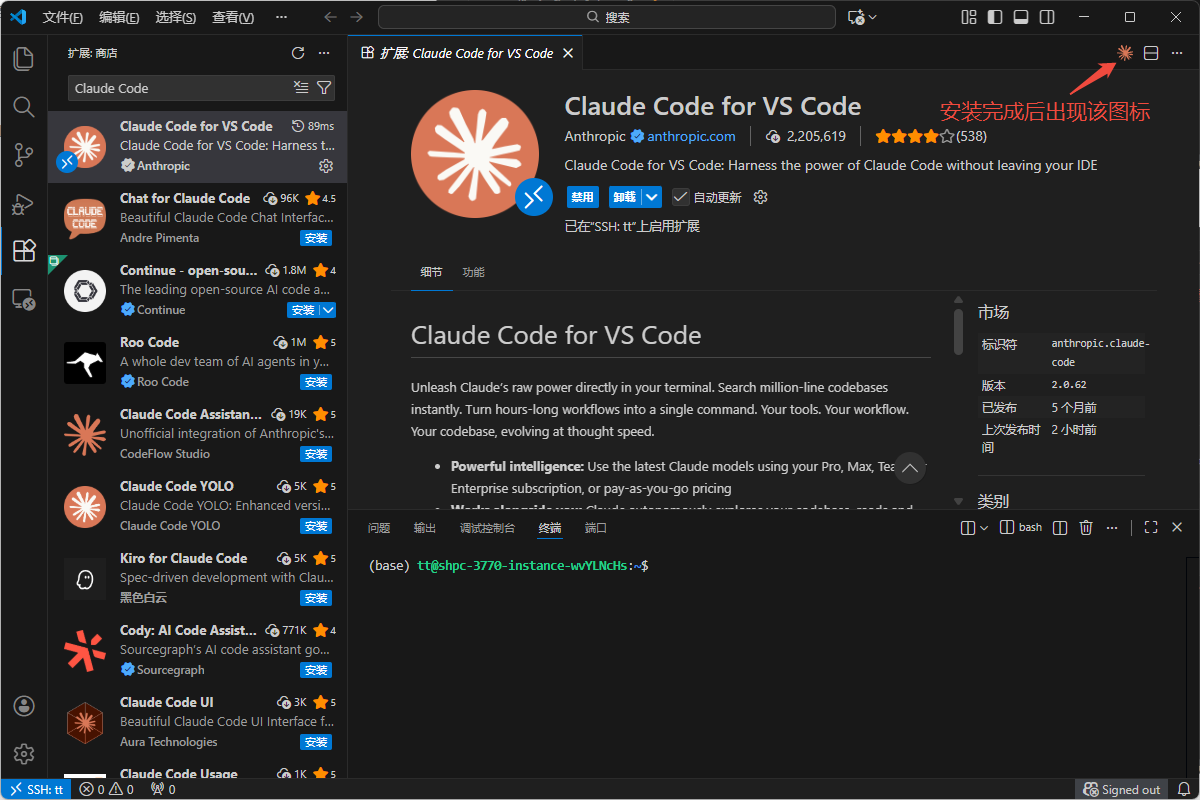The width and height of the screenshot is (1200, 800).
Task: Open the Accounts menu icon
Action: tap(24, 706)
